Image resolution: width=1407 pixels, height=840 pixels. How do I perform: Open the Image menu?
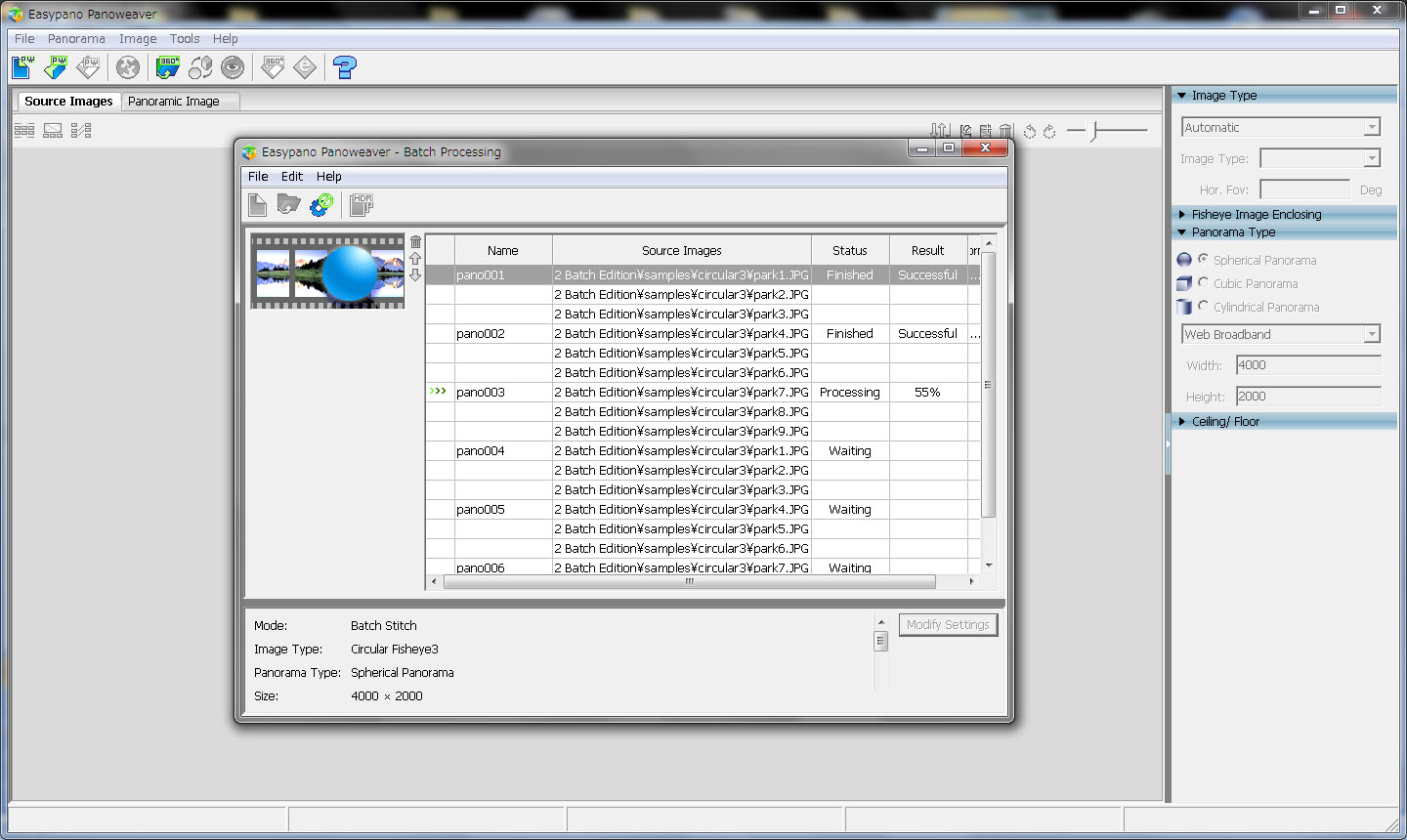(138, 38)
